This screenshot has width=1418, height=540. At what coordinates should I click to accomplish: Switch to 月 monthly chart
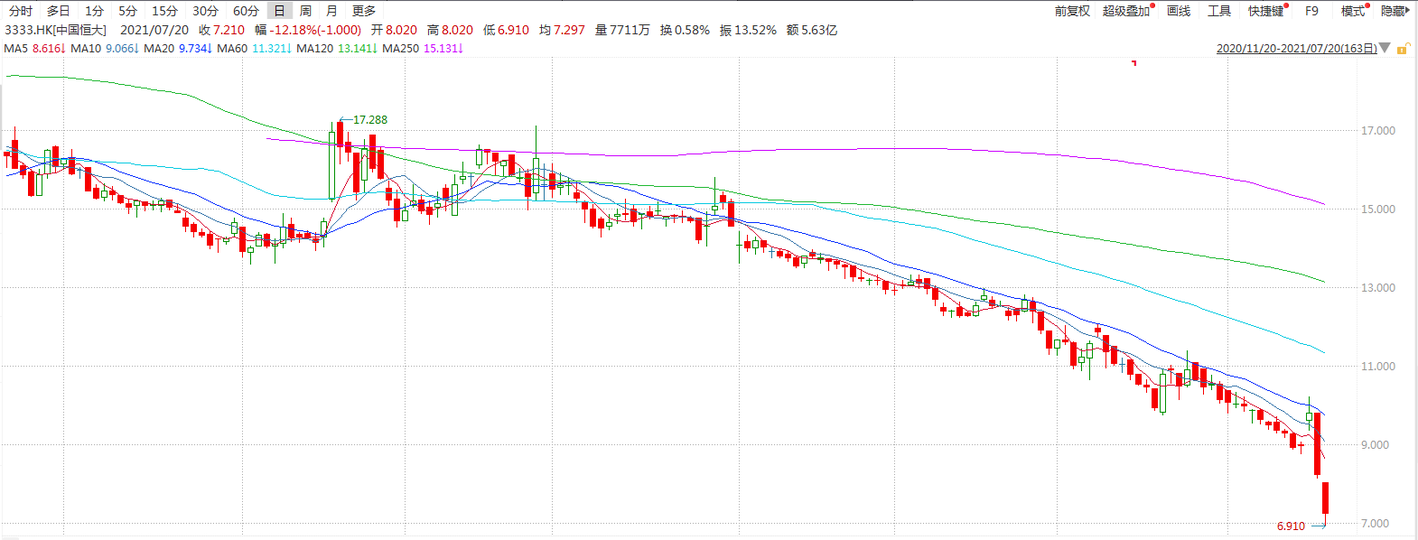(331, 11)
